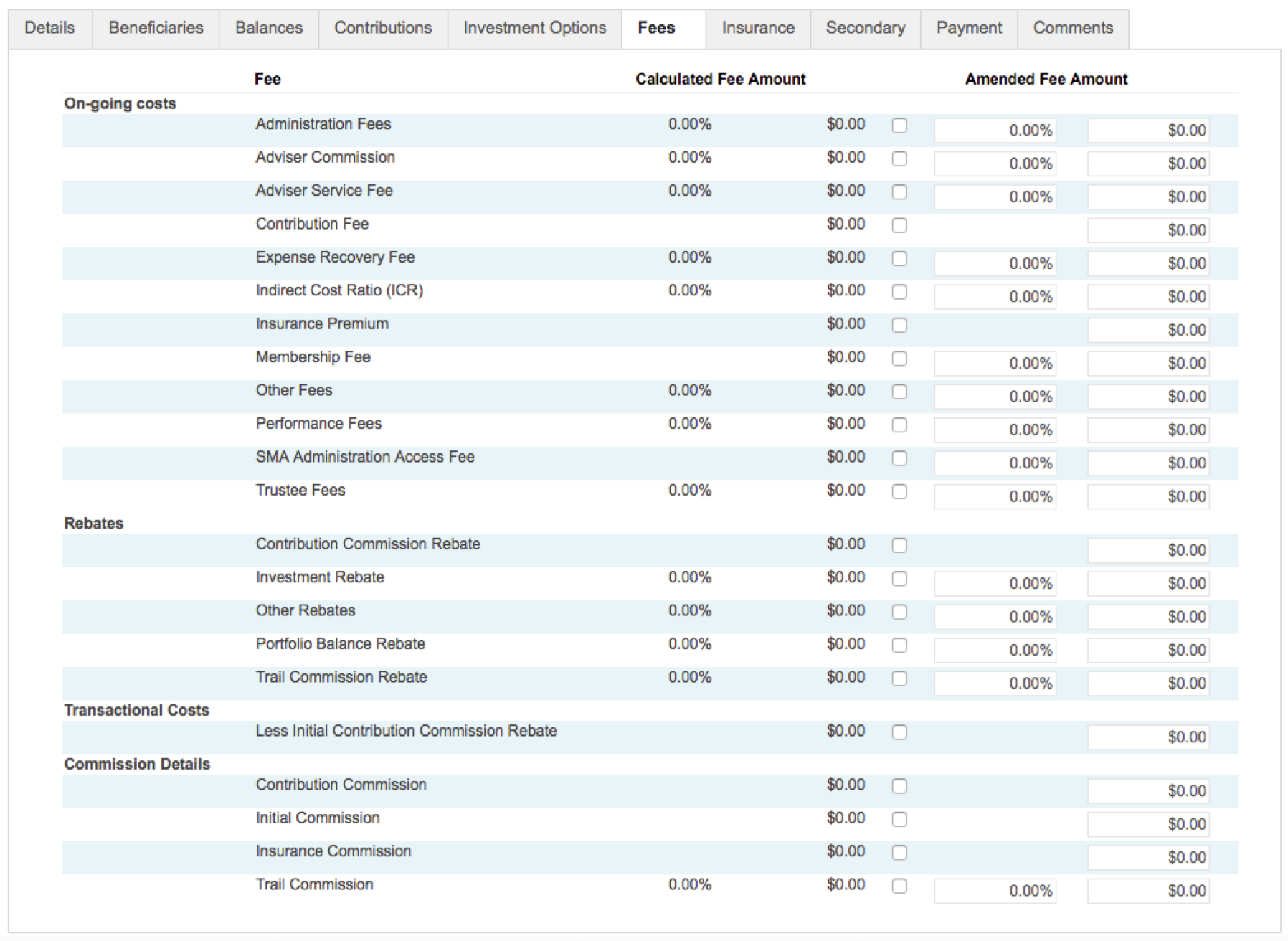Click the 'Amended Fee Amount' column header
The image size is (1288, 941).
(1046, 79)
